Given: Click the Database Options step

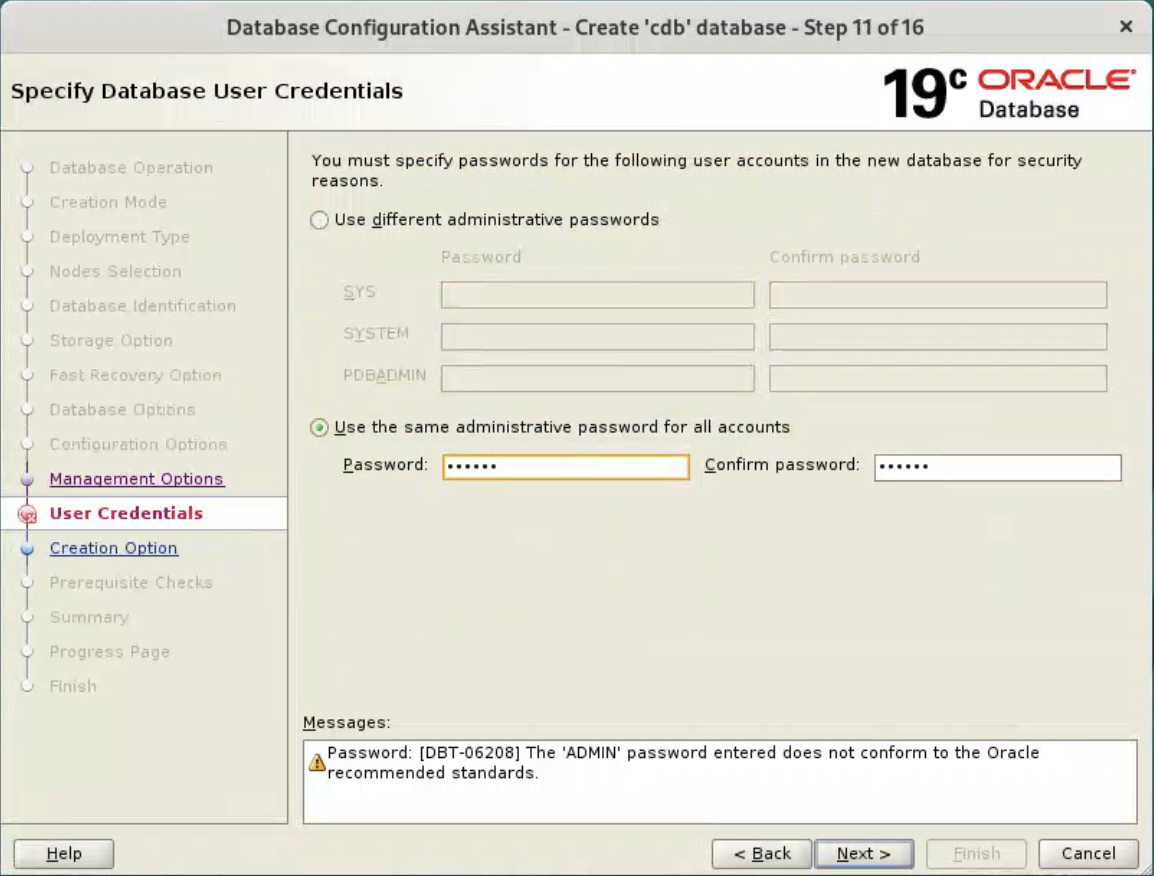Looking at the screenshot, I should click(122, 410).
